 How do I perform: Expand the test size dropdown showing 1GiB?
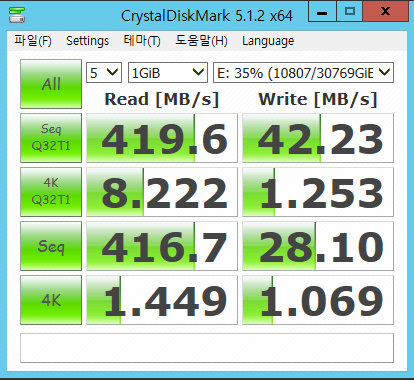point(168,72)
